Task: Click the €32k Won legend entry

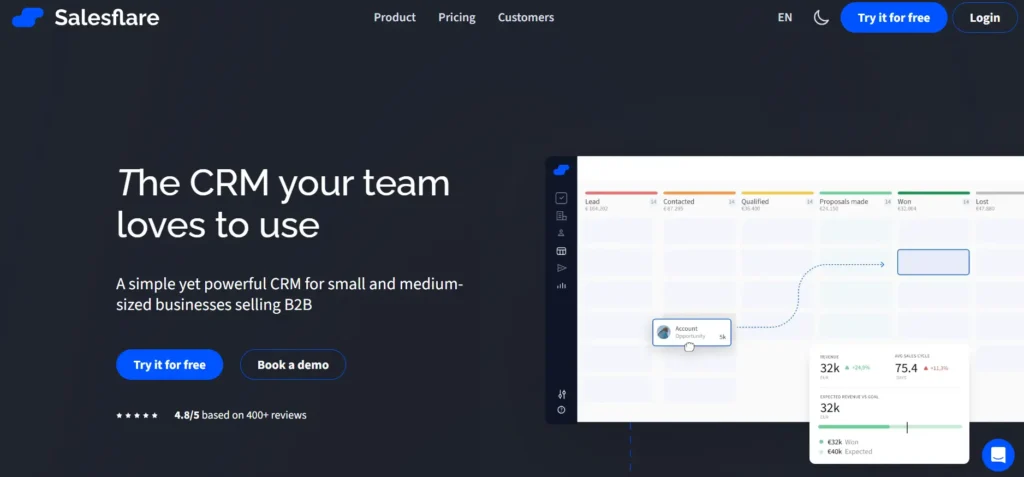Action: (x=839, y=442)
